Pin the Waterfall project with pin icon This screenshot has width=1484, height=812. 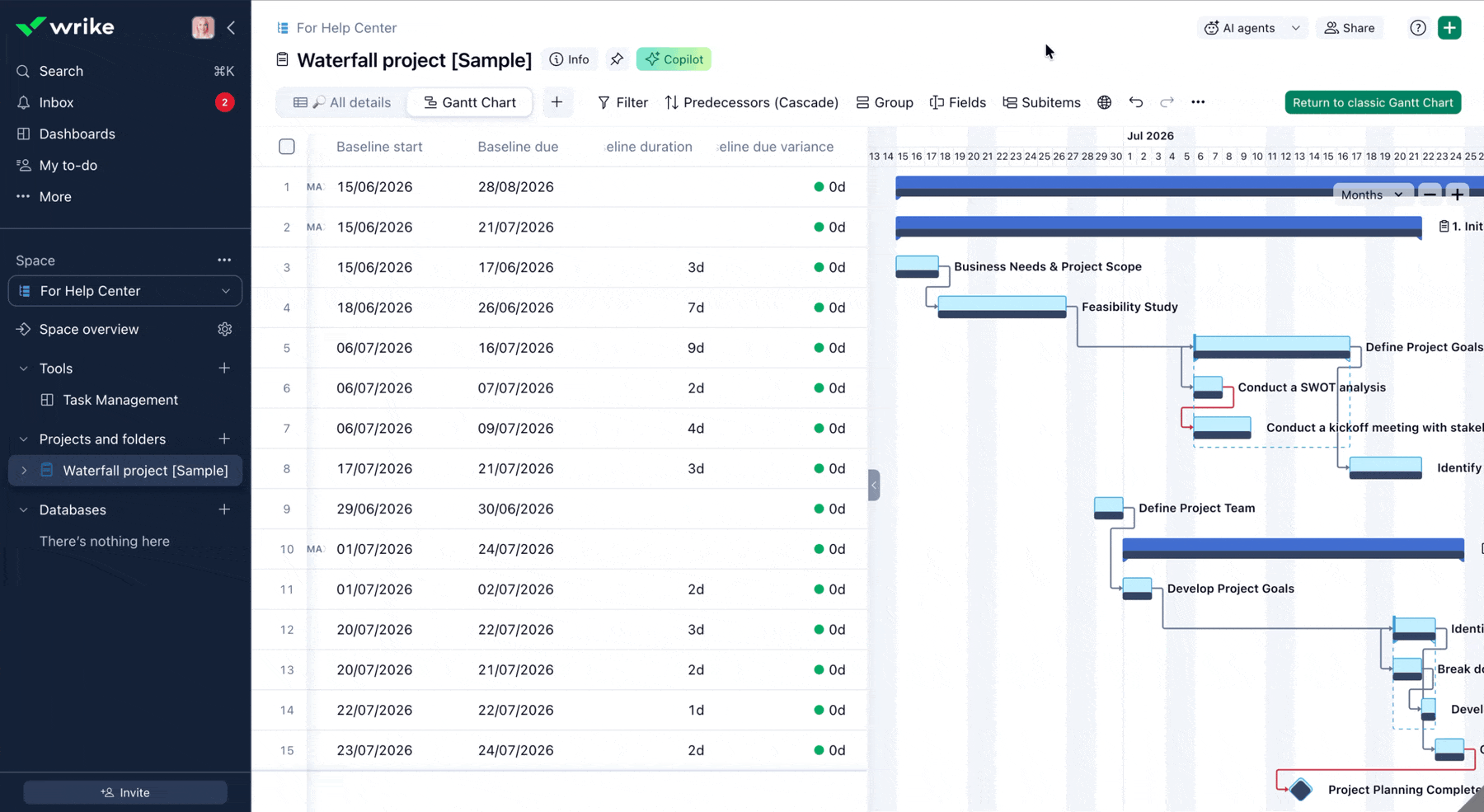pos(617,59)
